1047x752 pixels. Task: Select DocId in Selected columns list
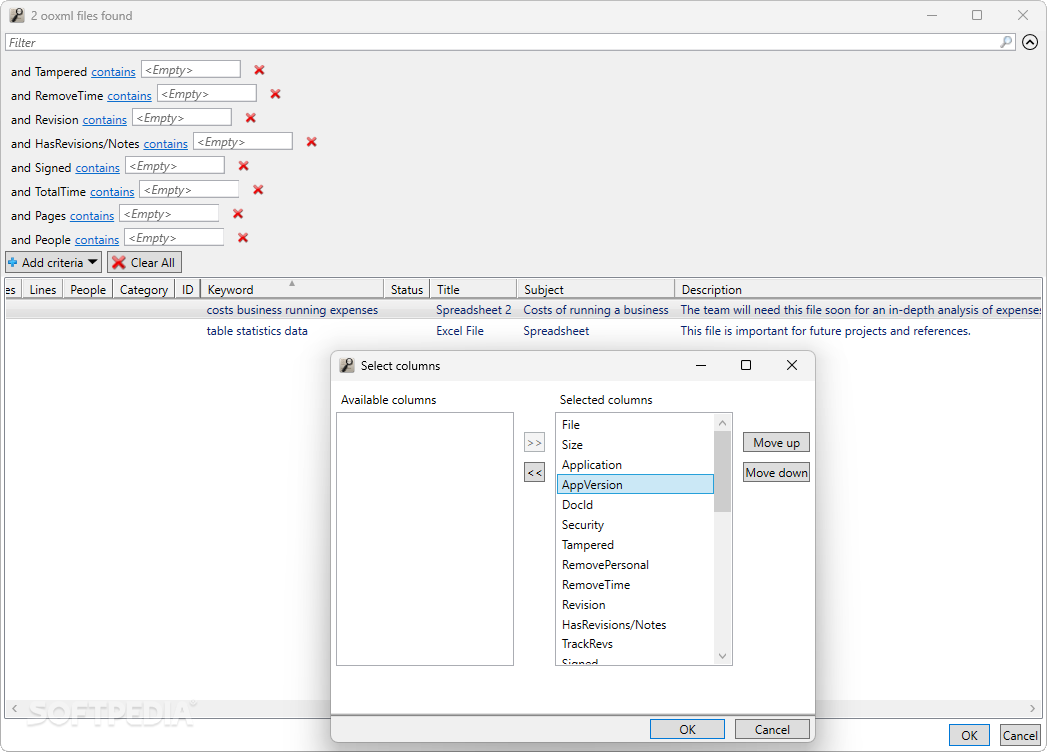tap(635, 505)
